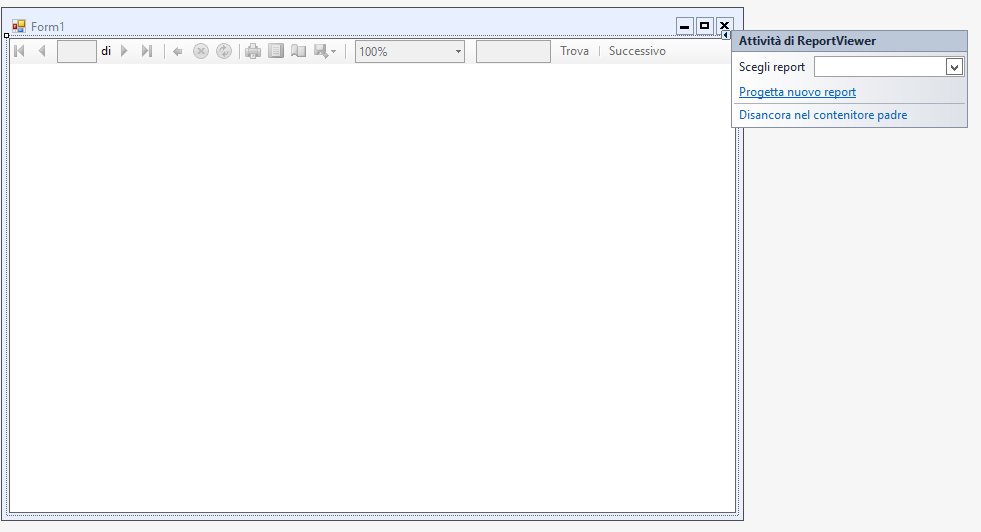
Task: Maximize the Form1 window
Action: click(x=704, y=26)
